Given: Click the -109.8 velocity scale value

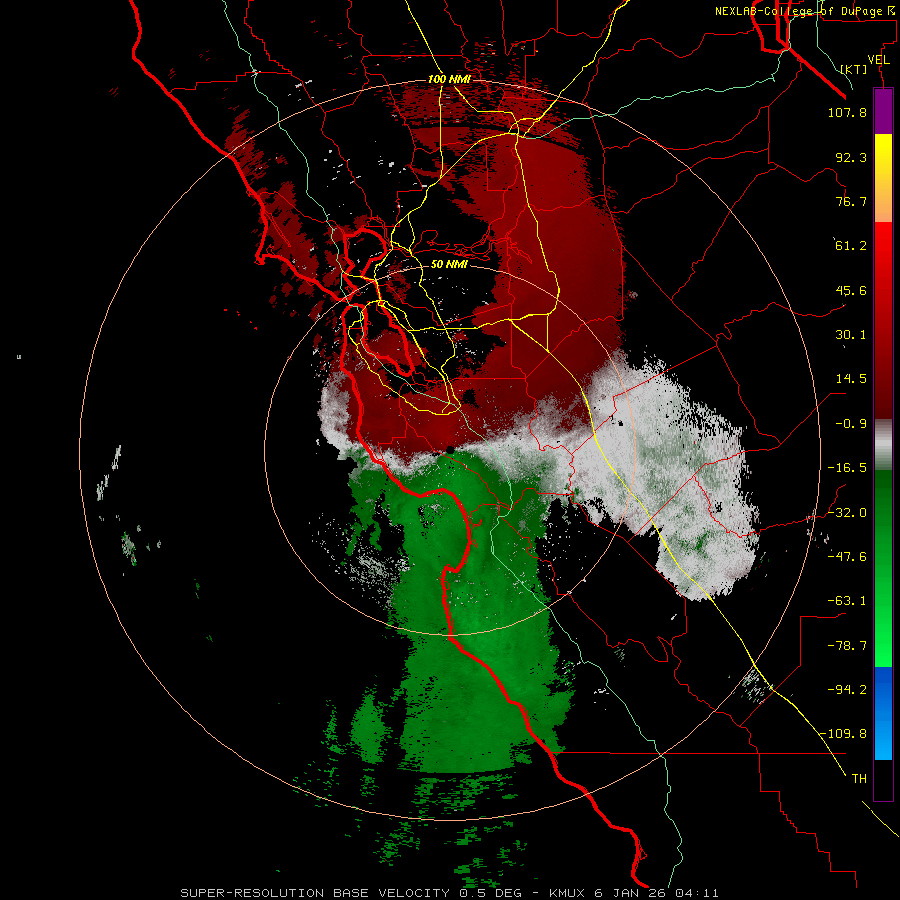Looking at the screenshot, I should coord(844,734).
